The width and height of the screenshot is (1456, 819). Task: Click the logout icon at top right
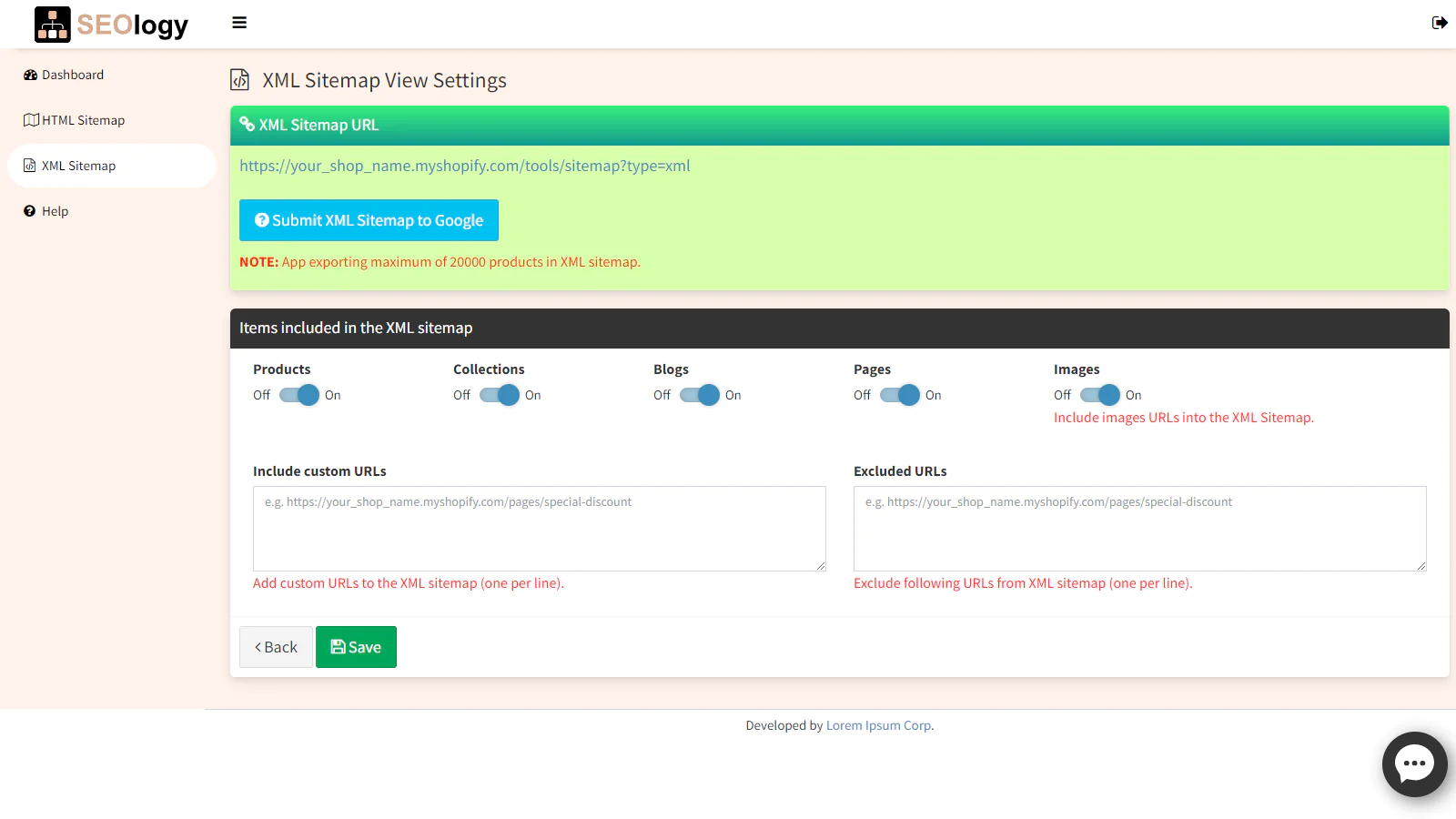pyautogui.click(x=1439, y=23)
